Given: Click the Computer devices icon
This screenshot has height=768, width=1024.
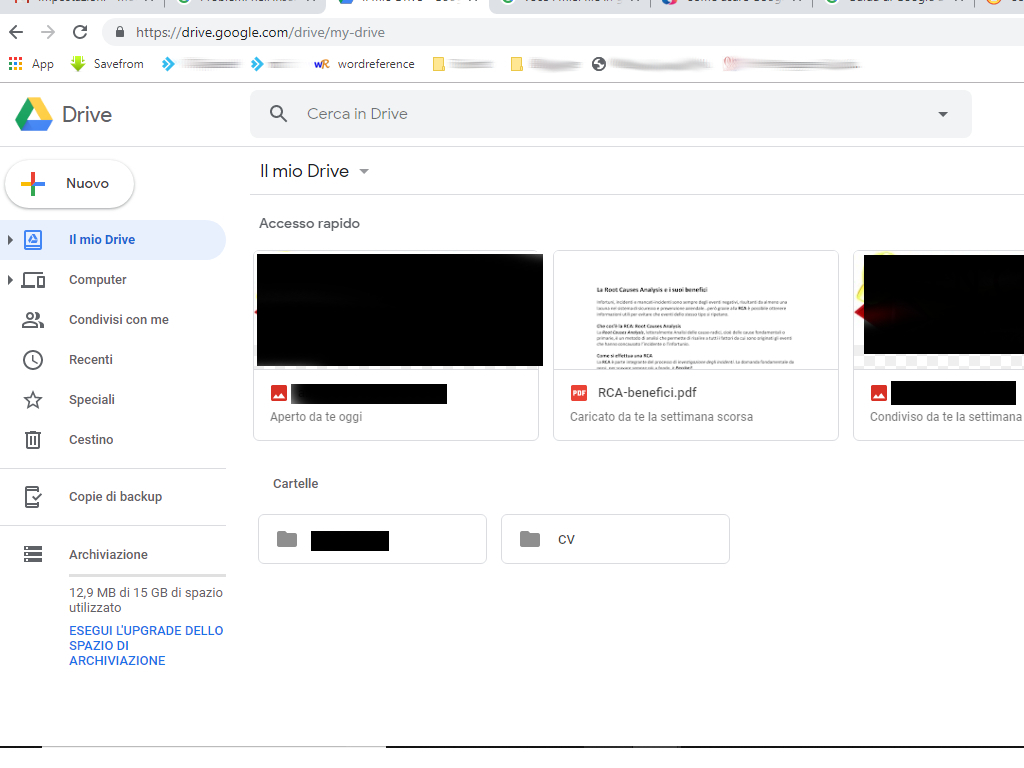Looking at the screenshot, I should pyautogui.click(x=33, y=280).
